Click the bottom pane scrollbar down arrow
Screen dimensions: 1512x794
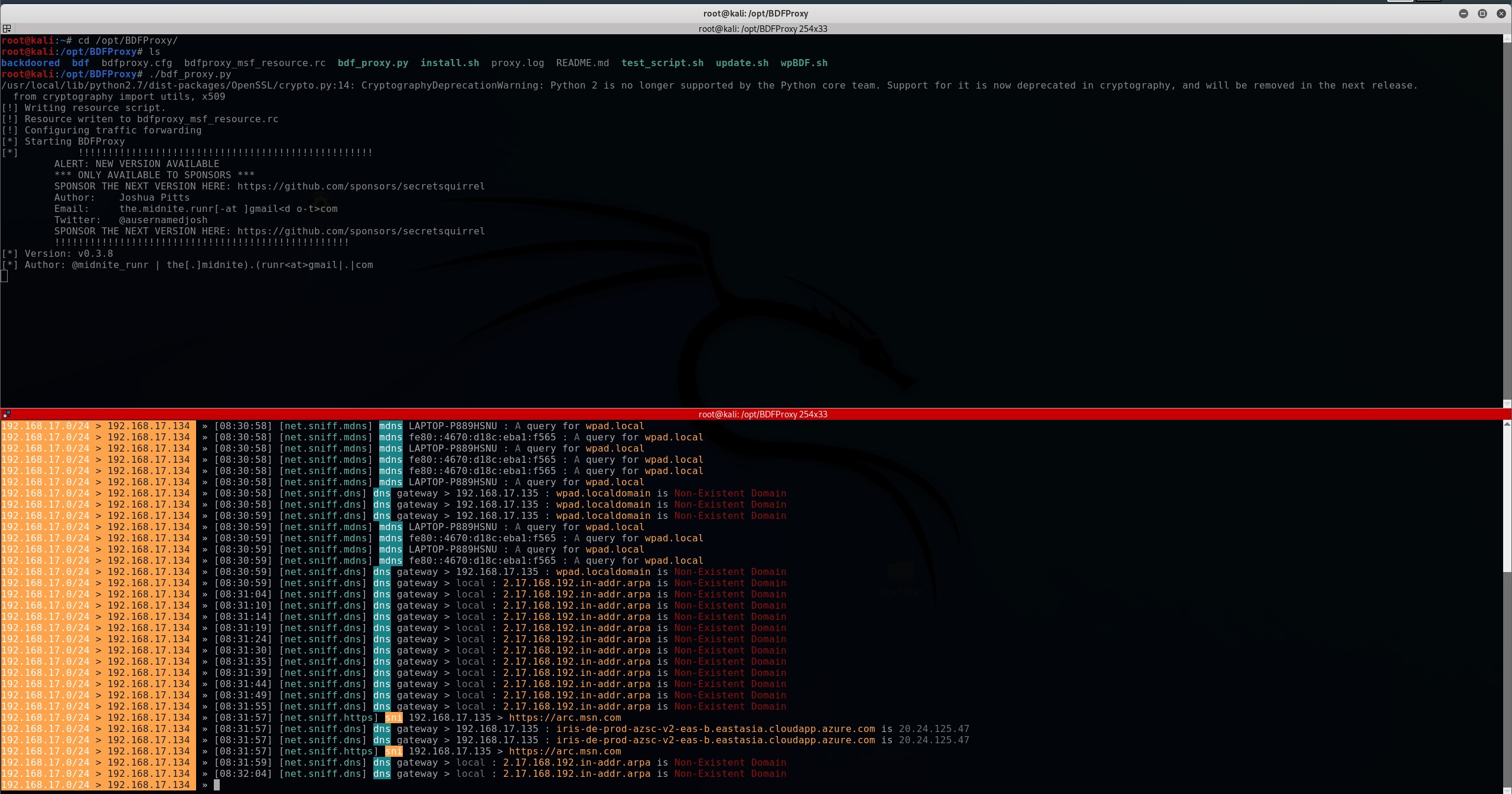1507,790
